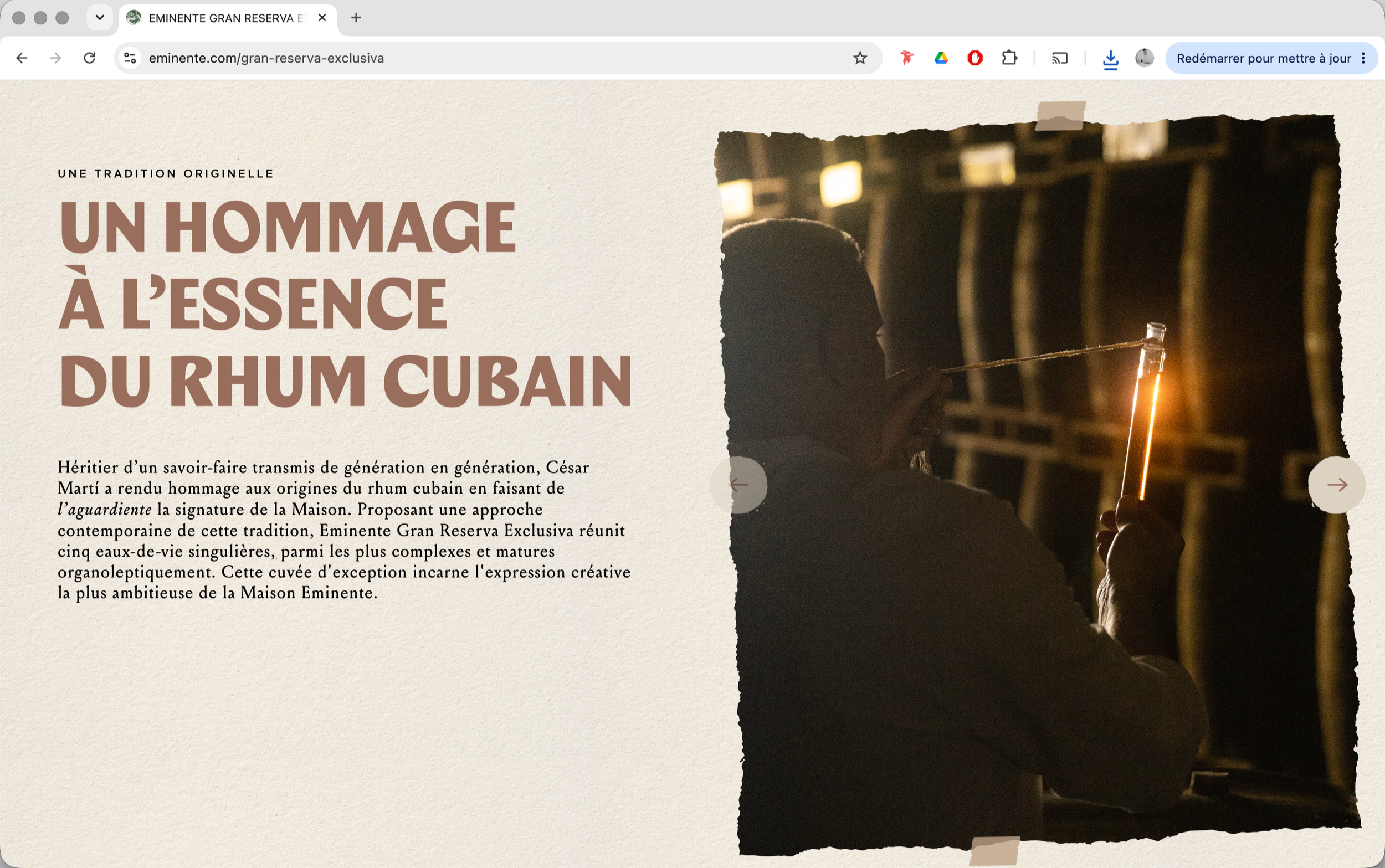
Task: Go back to the previous page
Action: (x=22, y=58)
